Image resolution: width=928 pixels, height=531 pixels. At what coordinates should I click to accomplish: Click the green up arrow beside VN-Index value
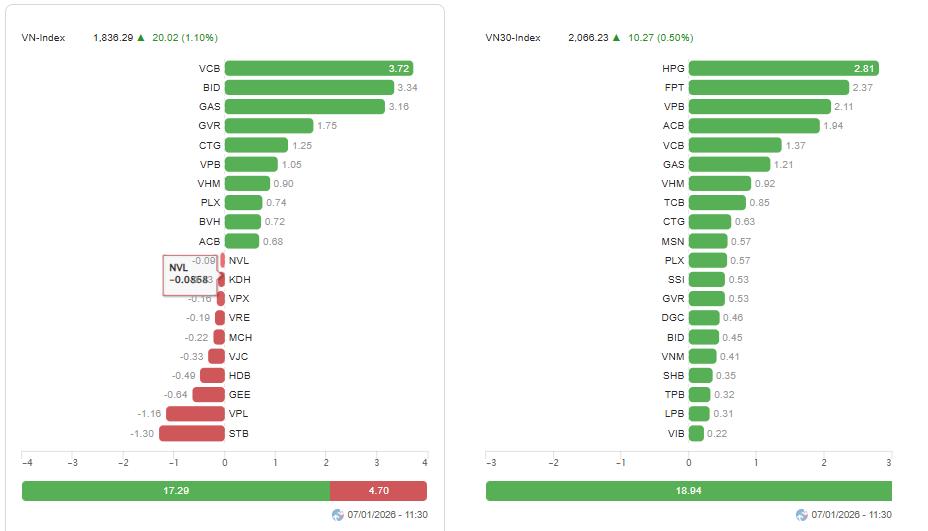145,37
